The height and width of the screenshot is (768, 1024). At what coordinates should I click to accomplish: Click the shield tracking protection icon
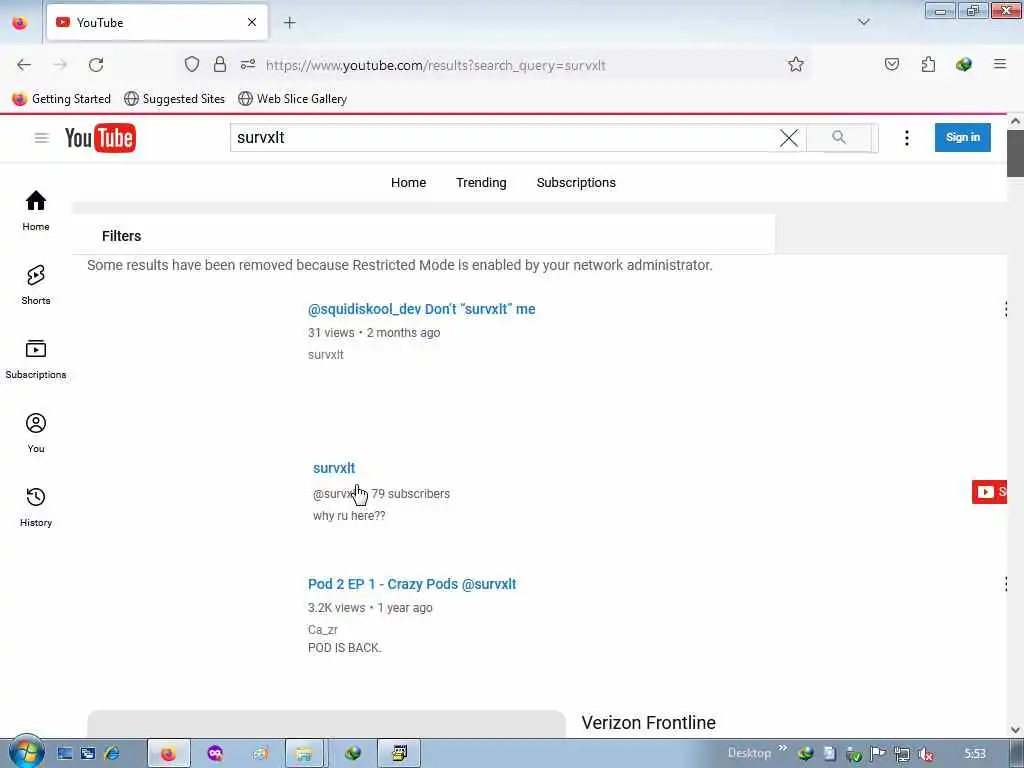pos(191,64)
